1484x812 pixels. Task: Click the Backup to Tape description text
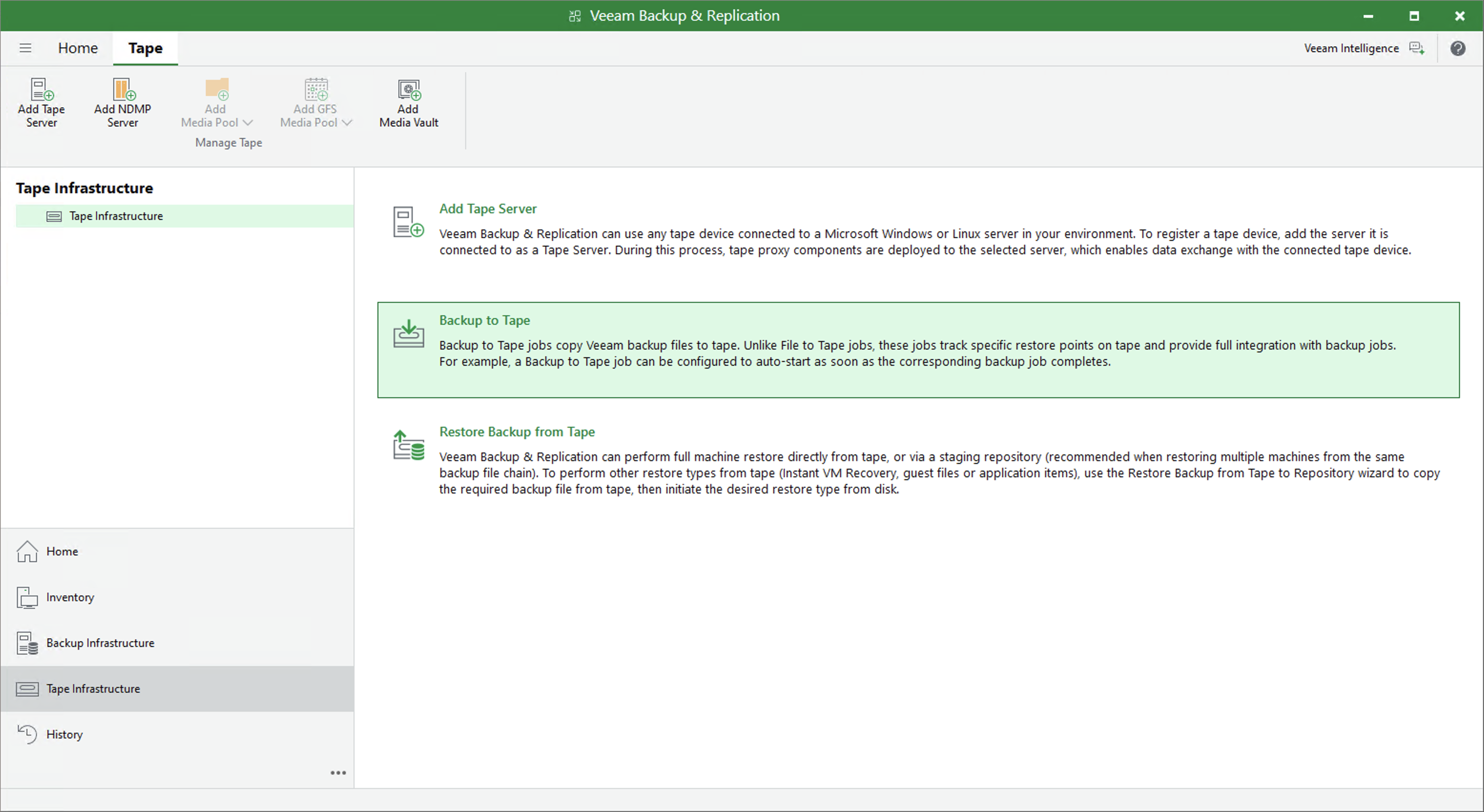(x=918, y=354)
